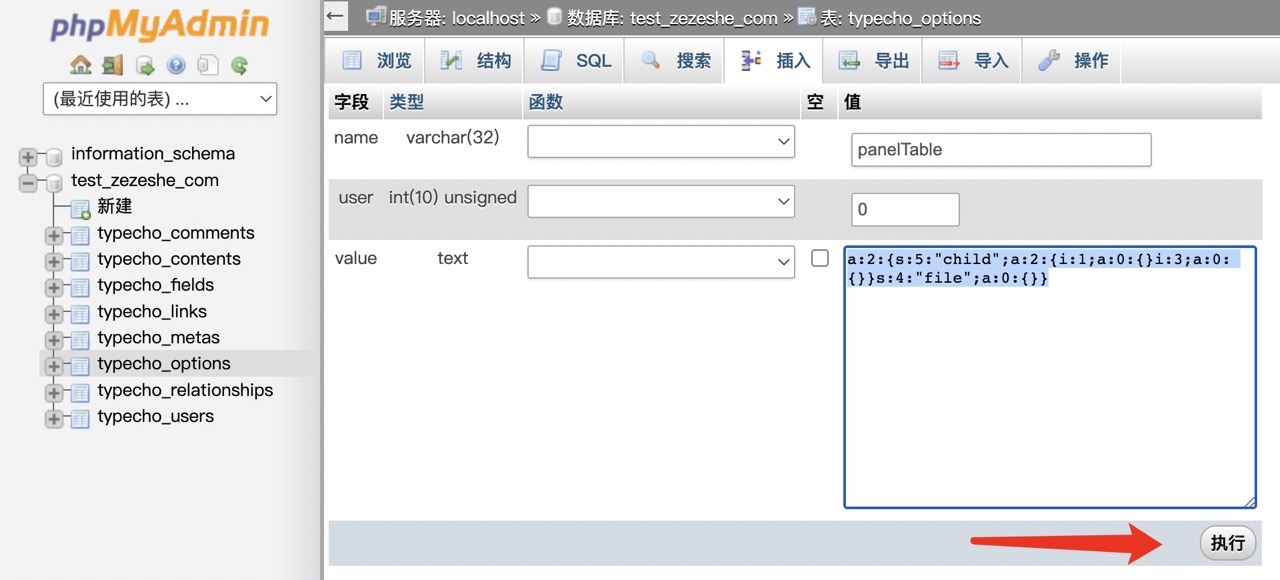Click the phpMyAdmin home icon
1280x580 pixels.
click(x=81, y=65)
